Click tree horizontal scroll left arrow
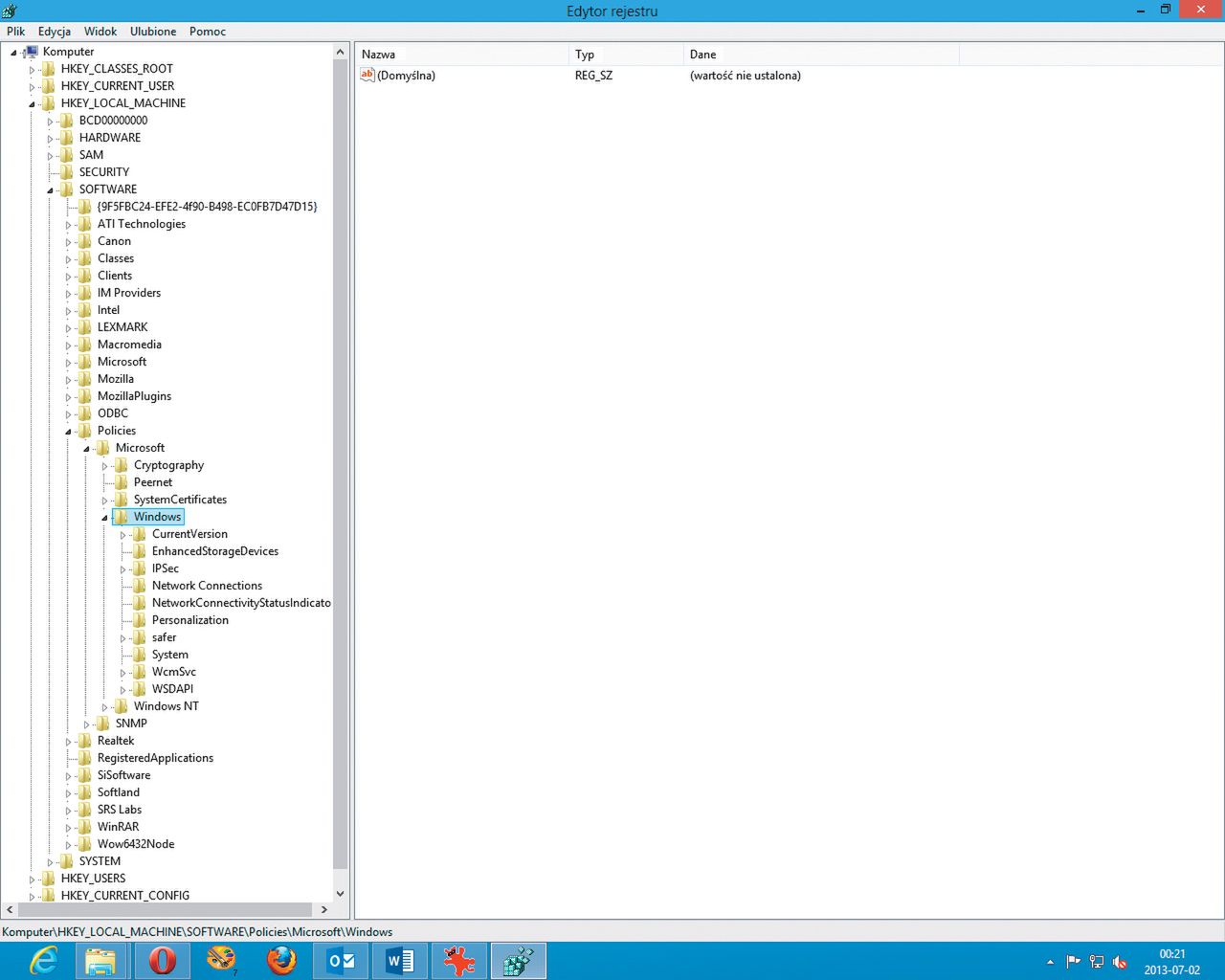This screenshot has width=1225, height=980. pyautogui.click(x=10, y=909)
